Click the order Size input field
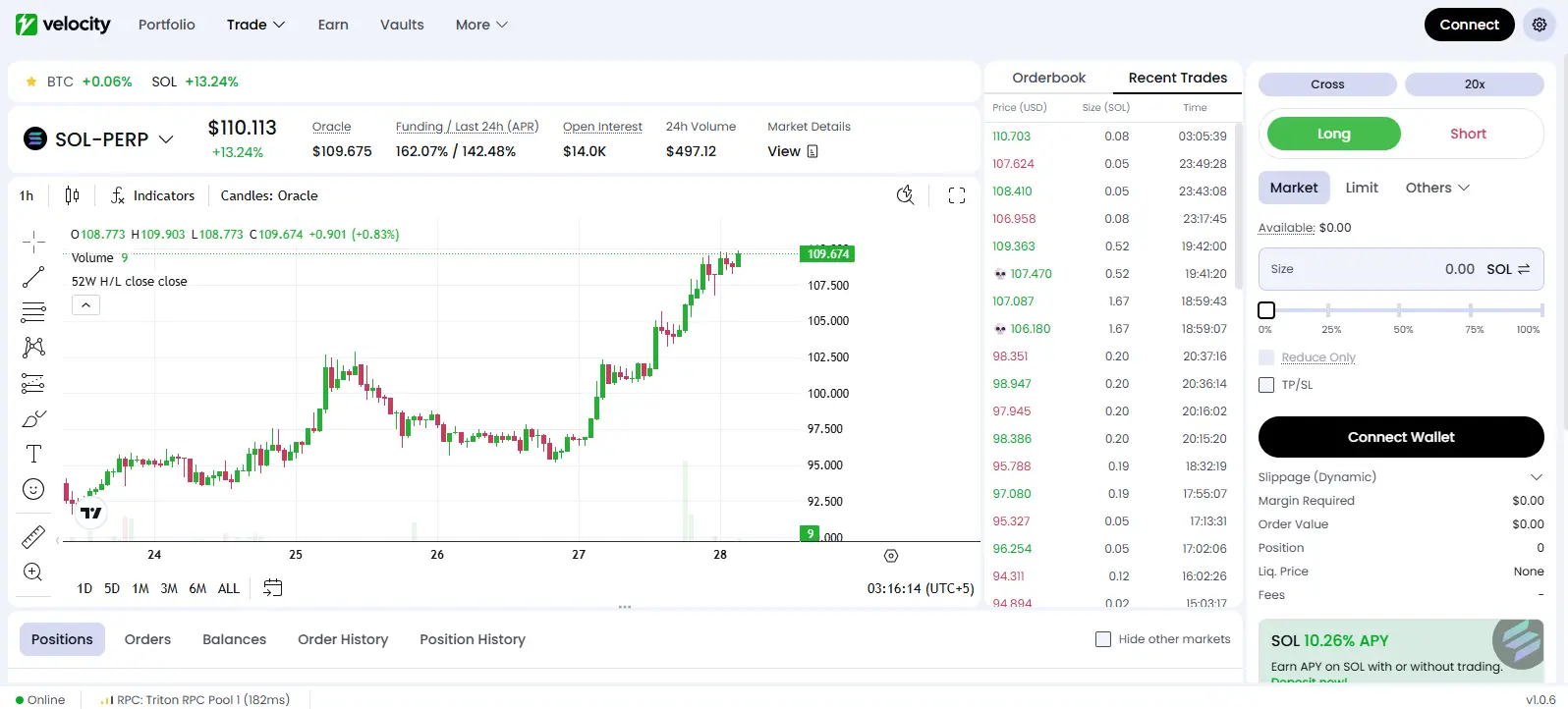 1401,269
